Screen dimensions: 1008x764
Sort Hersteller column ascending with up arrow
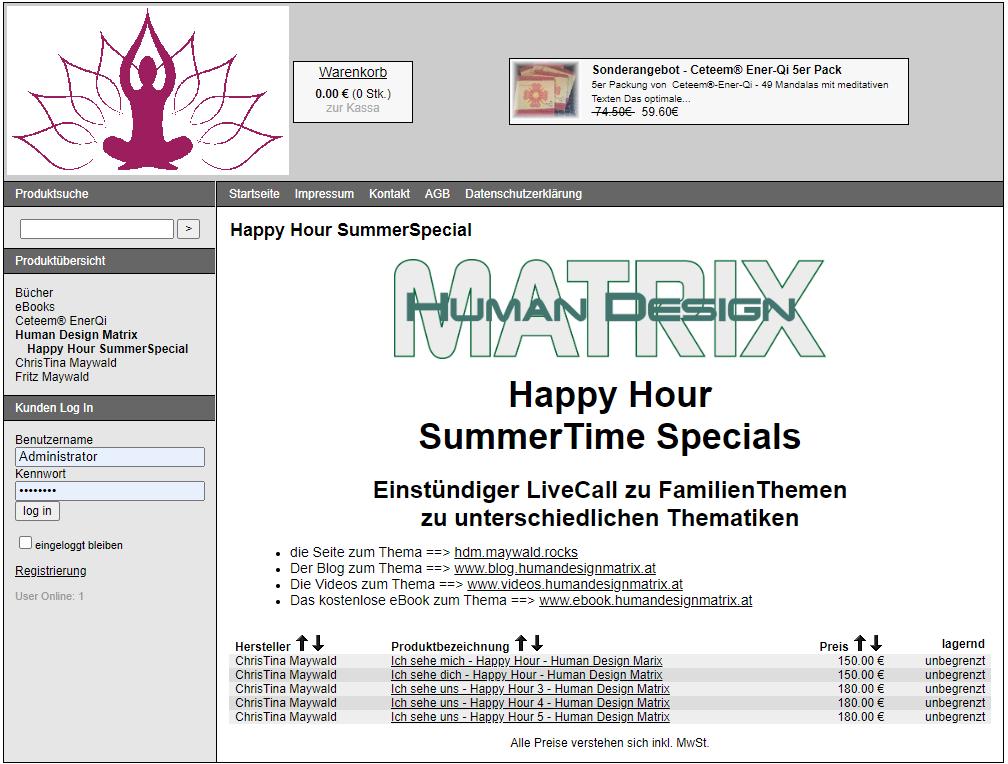tap(302, 644)
